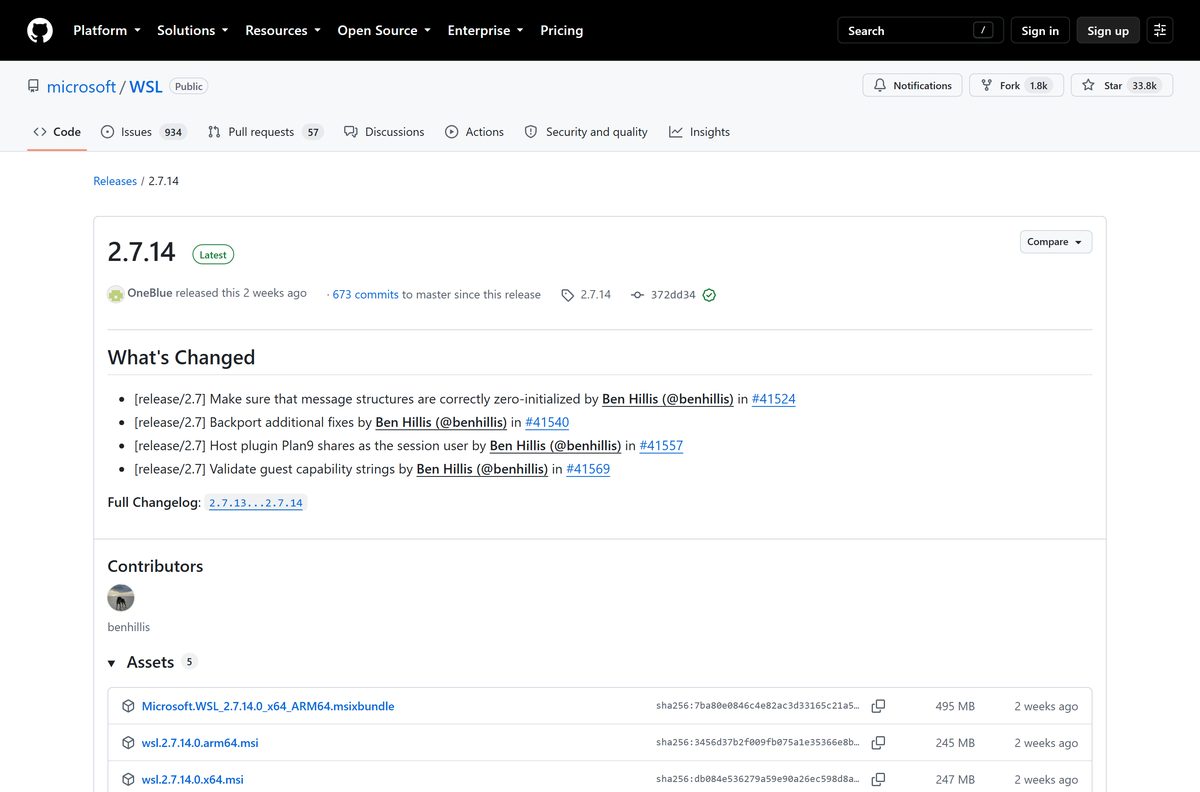
Task: Click the Sign up button
Action: pos(1108,30)
